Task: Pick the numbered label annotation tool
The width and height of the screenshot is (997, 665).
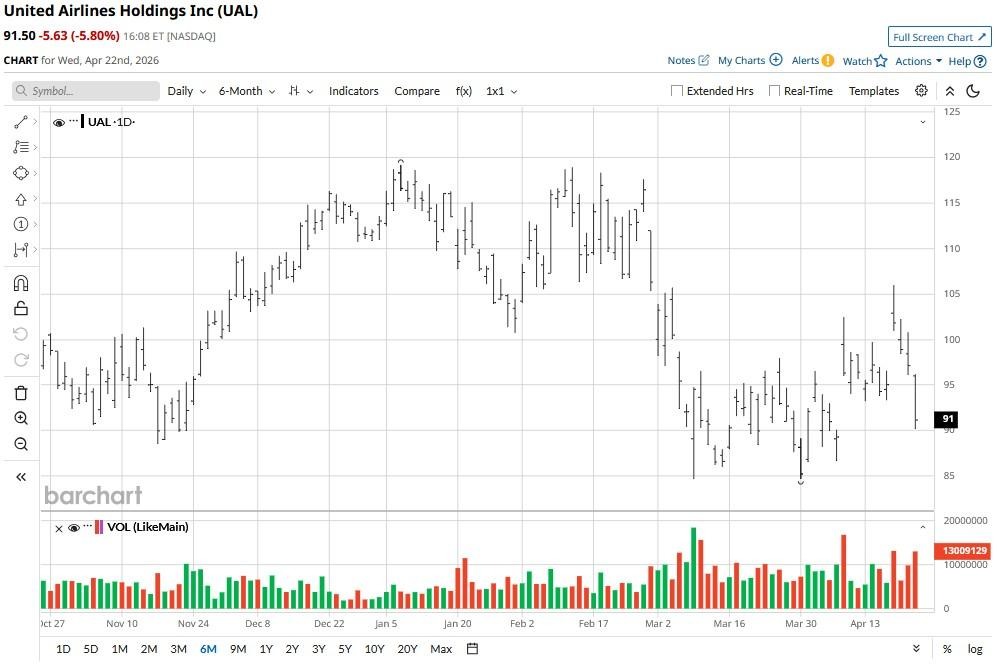Action: pos(20,224)
